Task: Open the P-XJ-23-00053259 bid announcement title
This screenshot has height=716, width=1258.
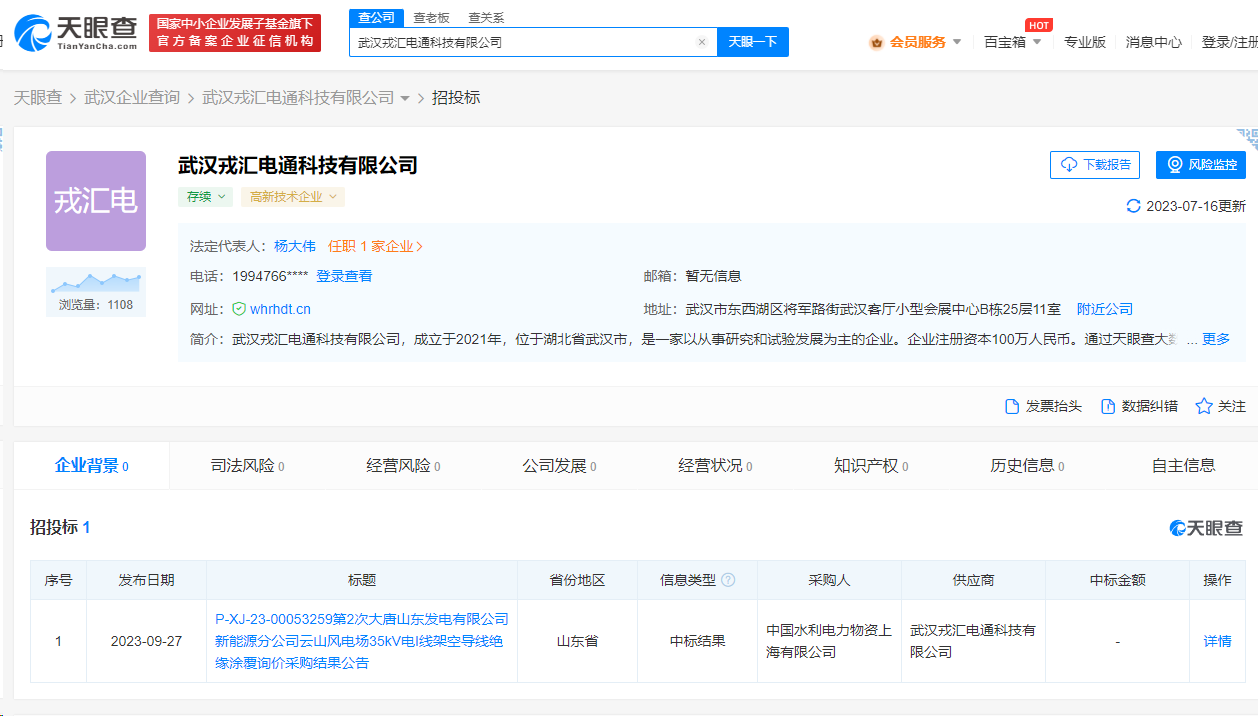Action: pyautogui.click(x=362, y=641)
